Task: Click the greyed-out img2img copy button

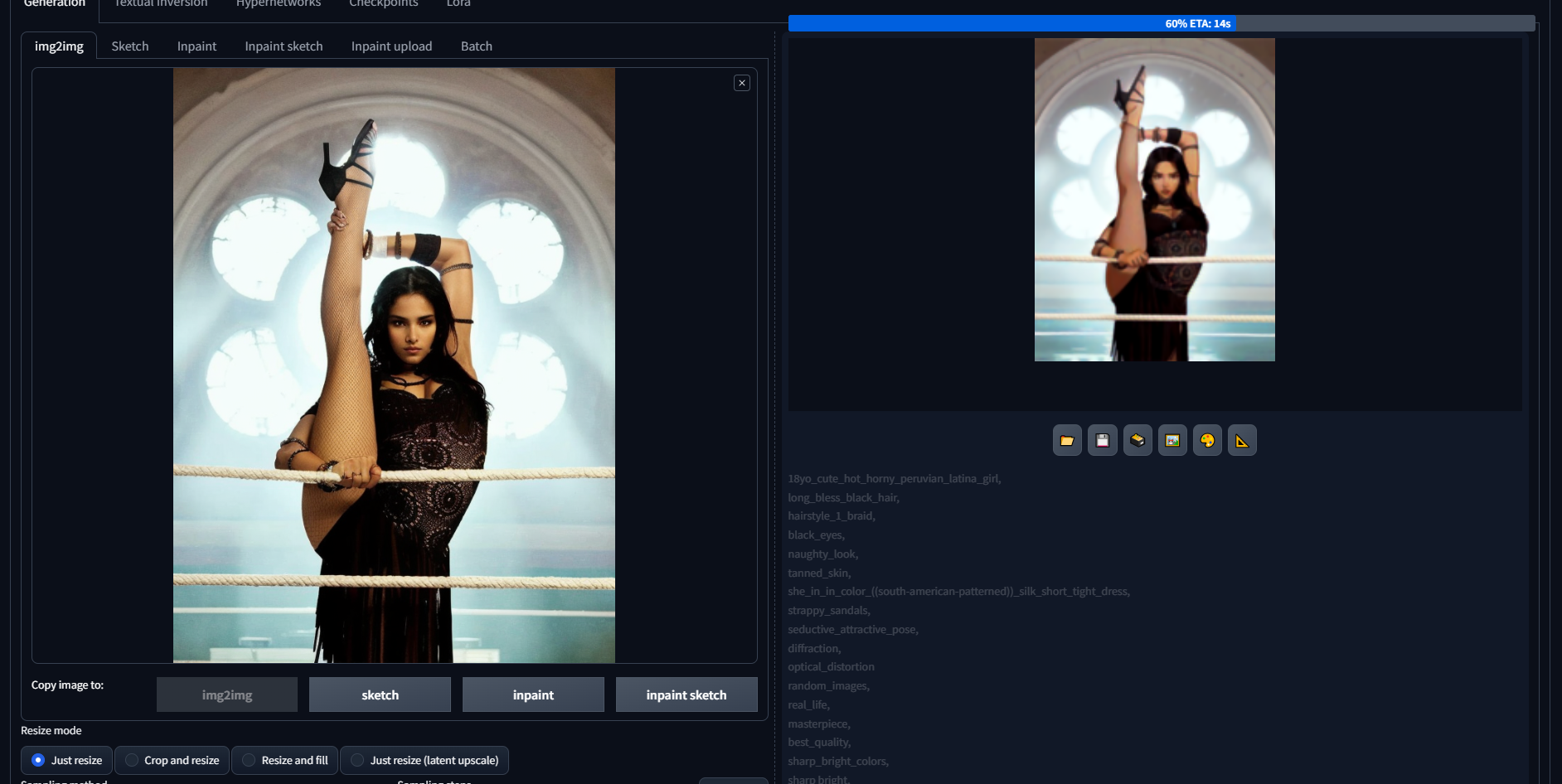Action: 227,694
